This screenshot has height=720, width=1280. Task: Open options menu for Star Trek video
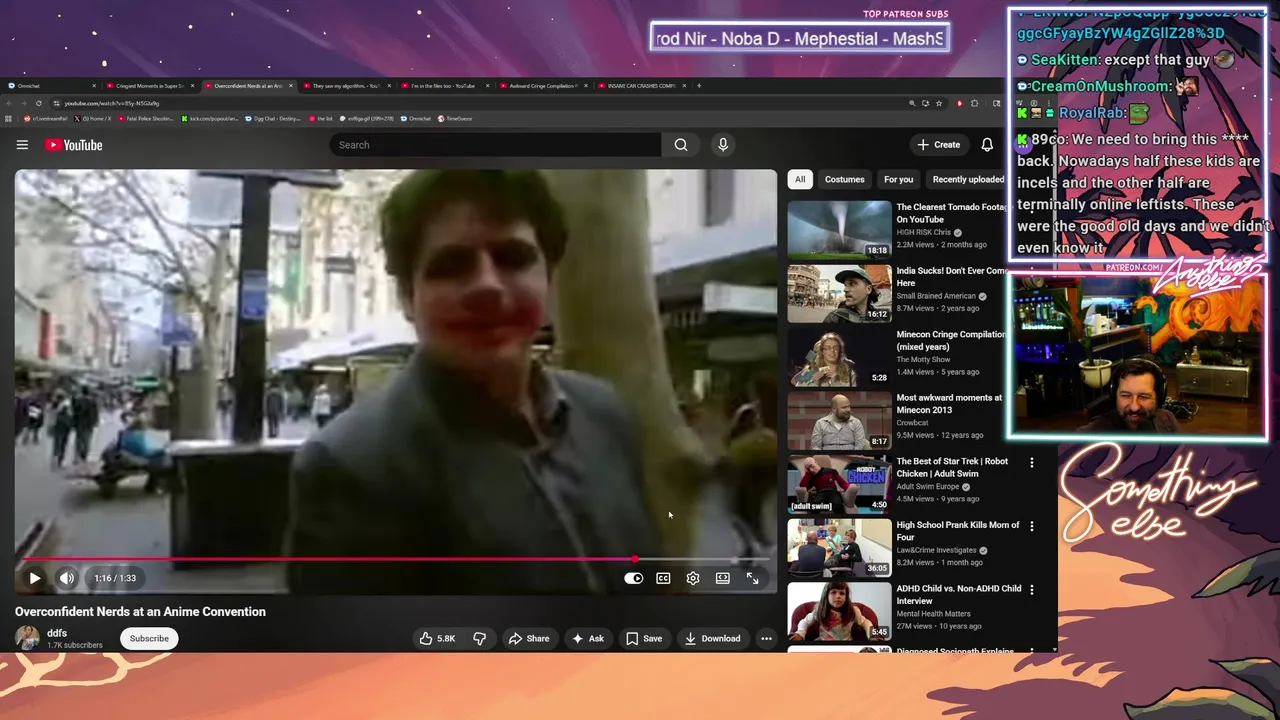click(x=1032, y=463)
